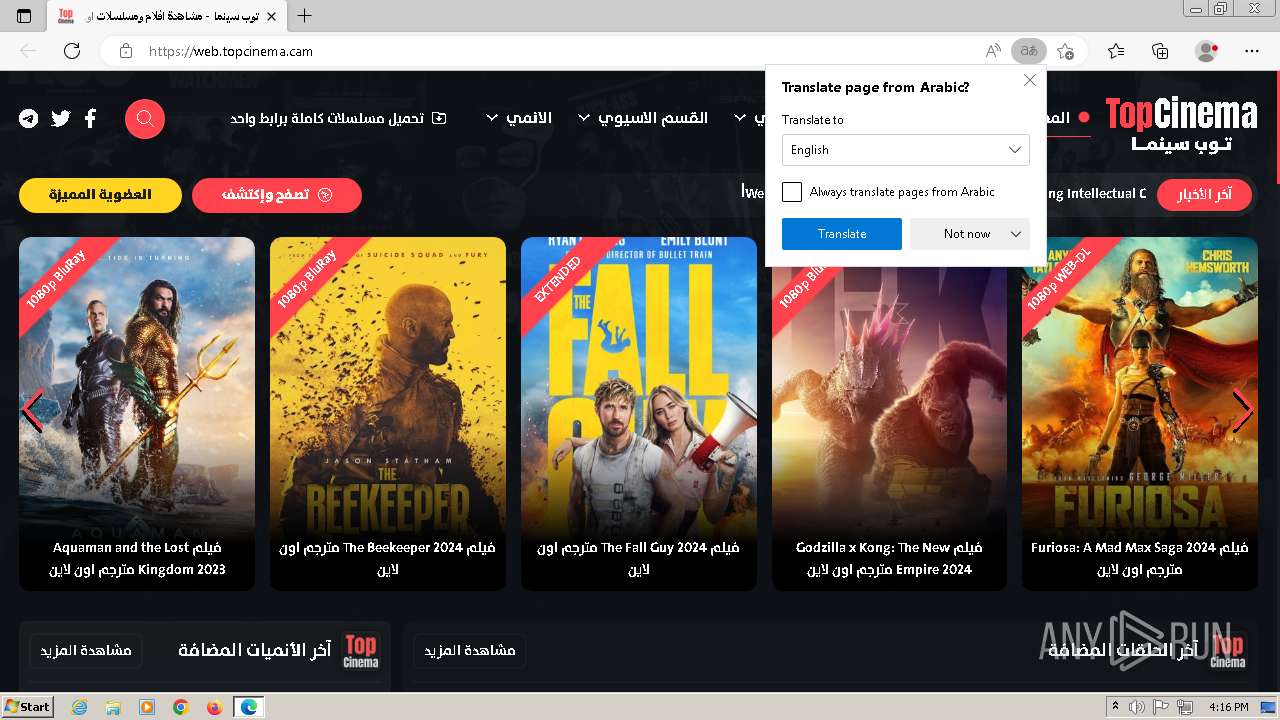Click the site info lock icon

pos(125,51)
